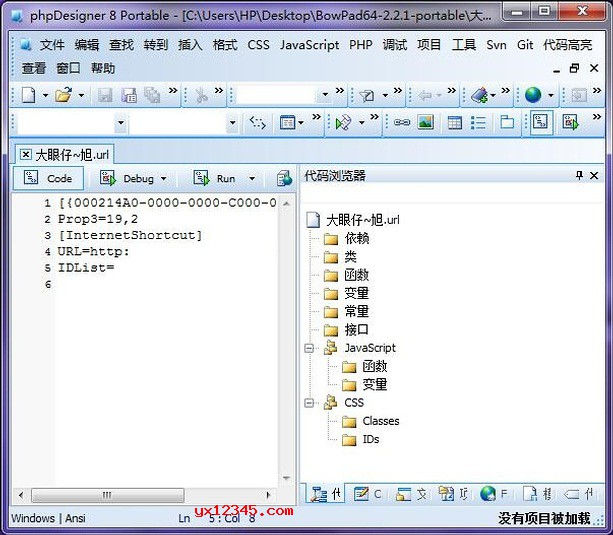Click the frame box toolbar icon
This screenshot has height=535, width=613.
507,122
